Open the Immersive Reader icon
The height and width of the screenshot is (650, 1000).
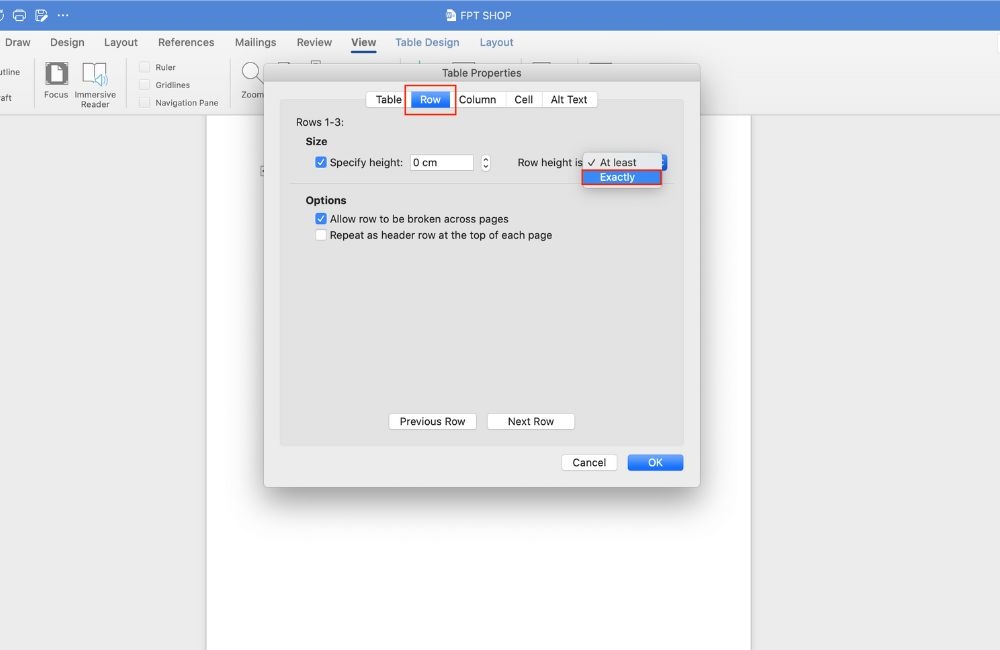[x=95, y=74]
